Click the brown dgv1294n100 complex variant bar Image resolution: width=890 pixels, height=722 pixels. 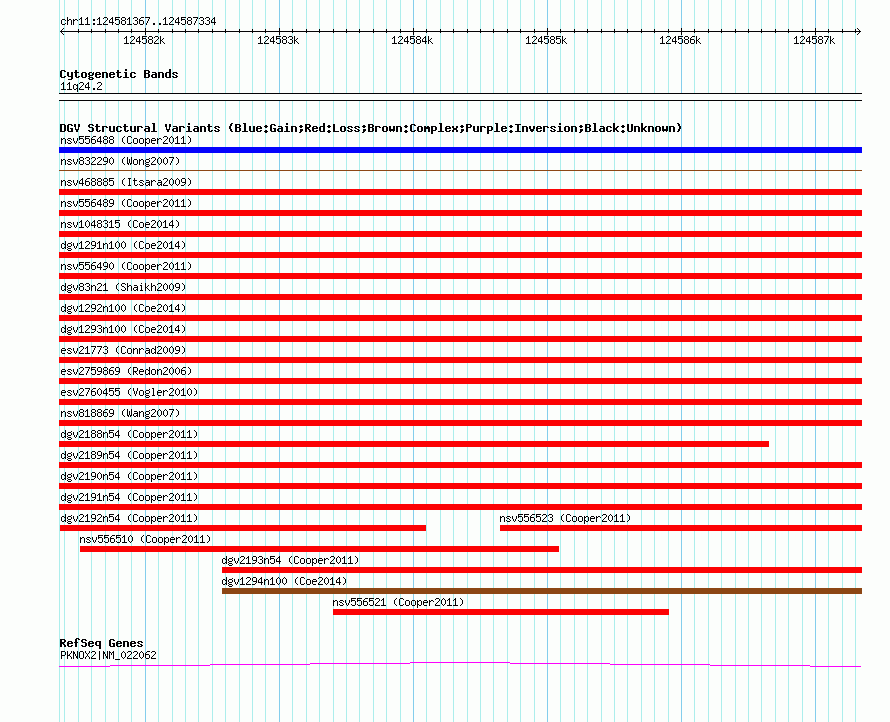pos(542,591)
